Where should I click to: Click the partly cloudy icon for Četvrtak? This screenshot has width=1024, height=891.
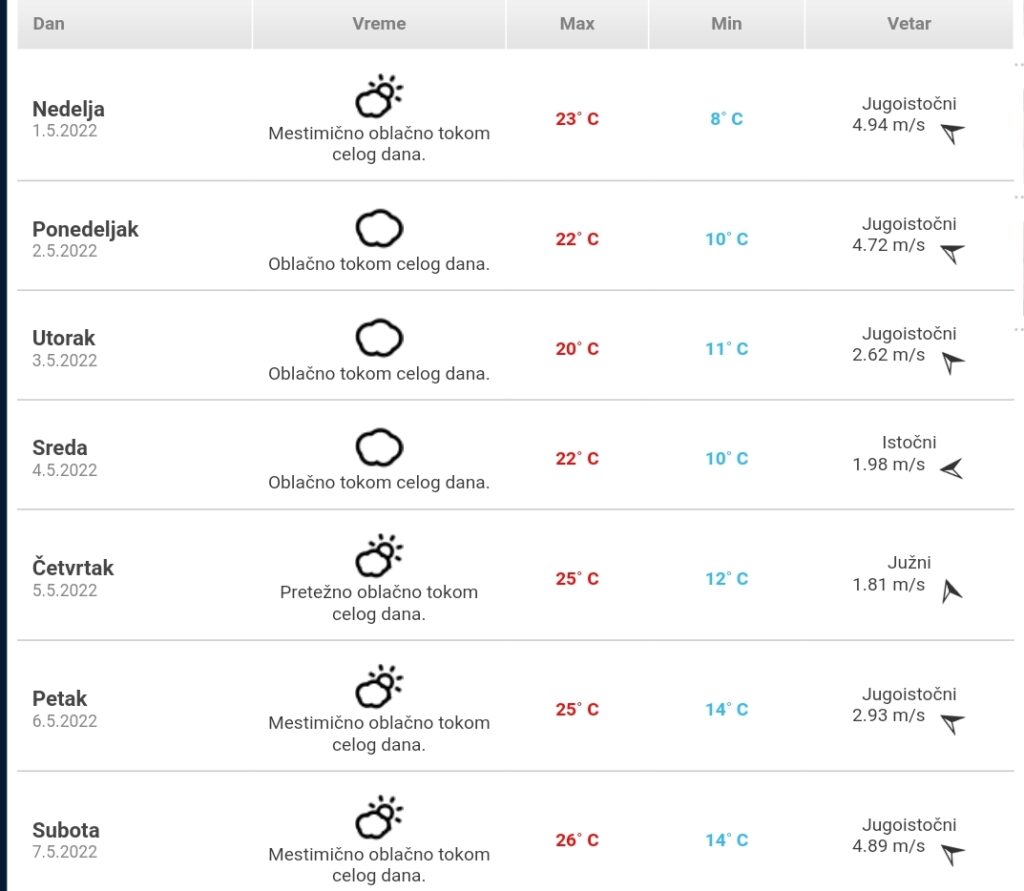tap(379, 555)
